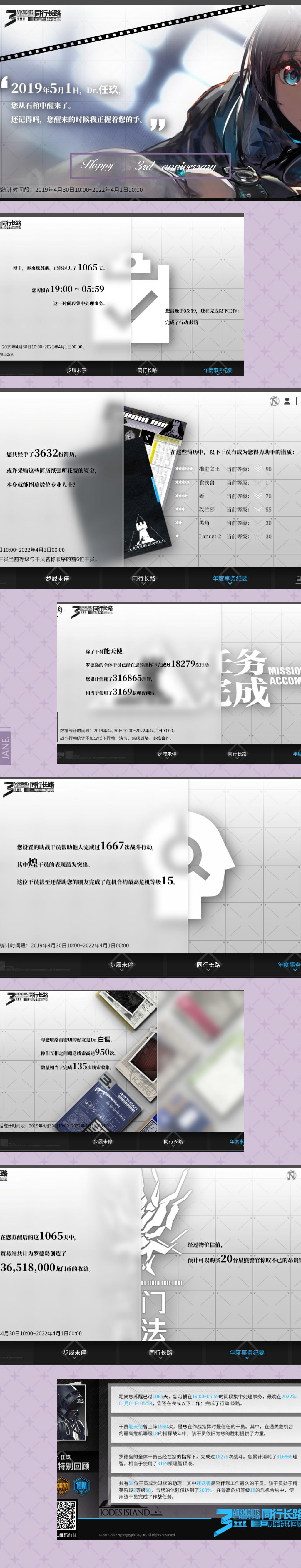Click the circled N icon above 36,518,000 panel
The height and width of the screenshot is (1568, 301).
pyautogui.click(x=291, y=1175)
